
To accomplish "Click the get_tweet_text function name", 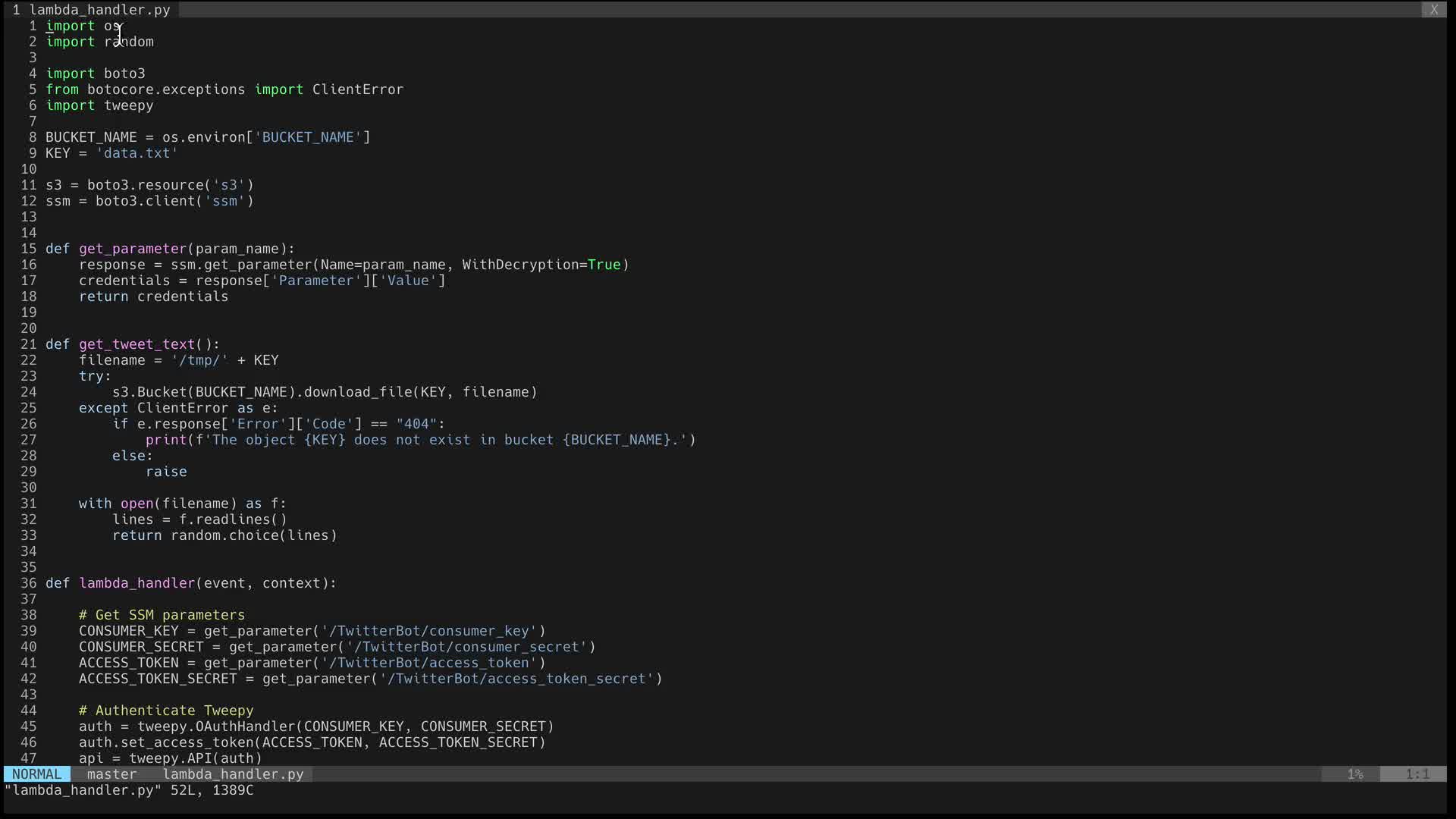I will (x=136, y=344).
